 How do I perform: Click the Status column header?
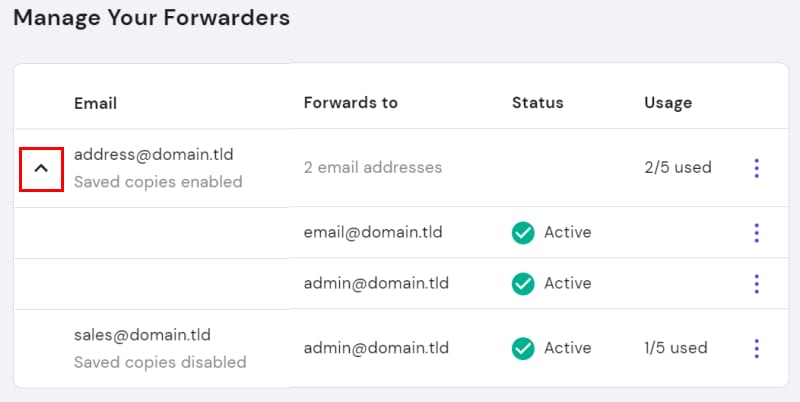(x=537, y=103)
